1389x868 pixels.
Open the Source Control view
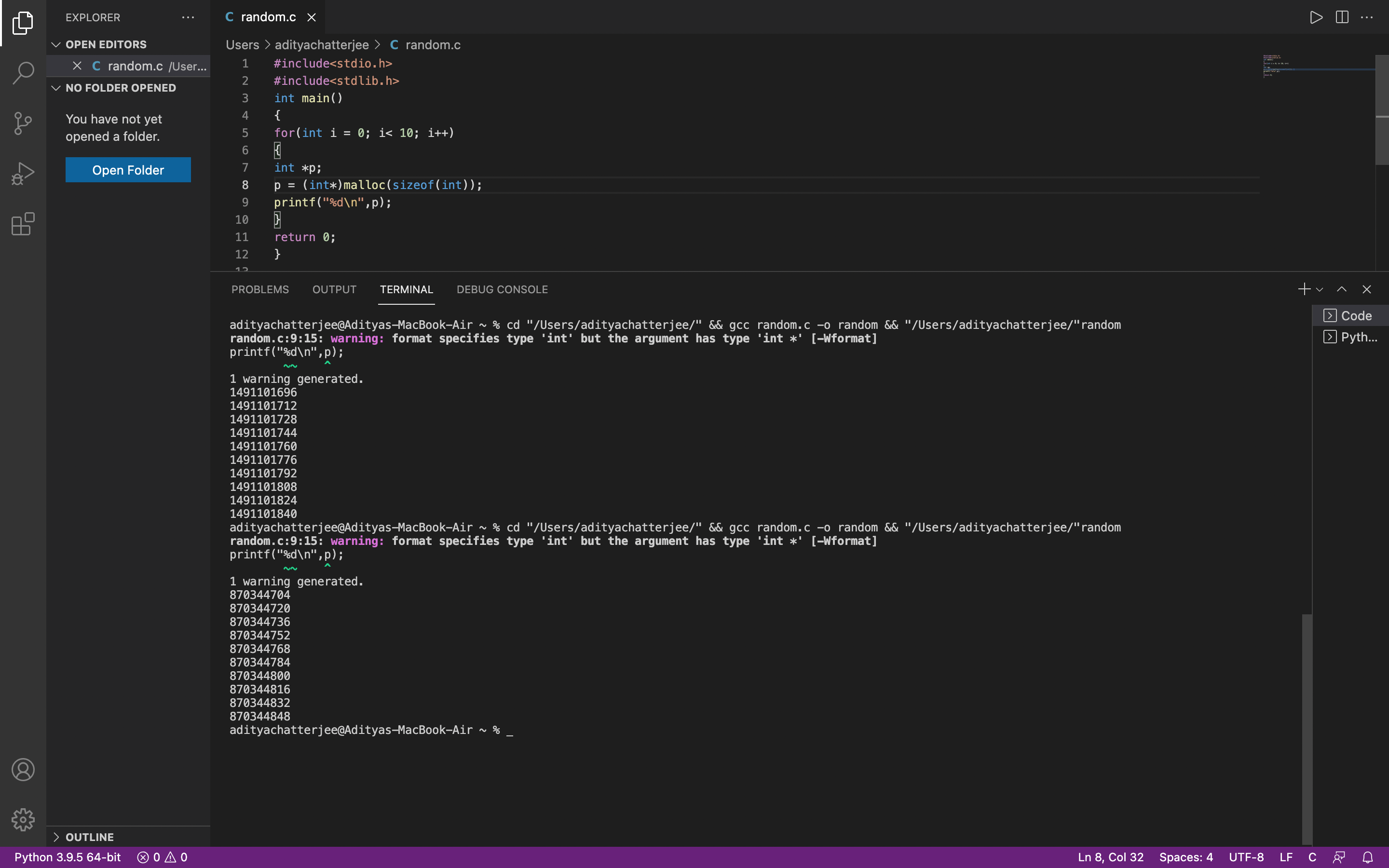click(23, 123)
